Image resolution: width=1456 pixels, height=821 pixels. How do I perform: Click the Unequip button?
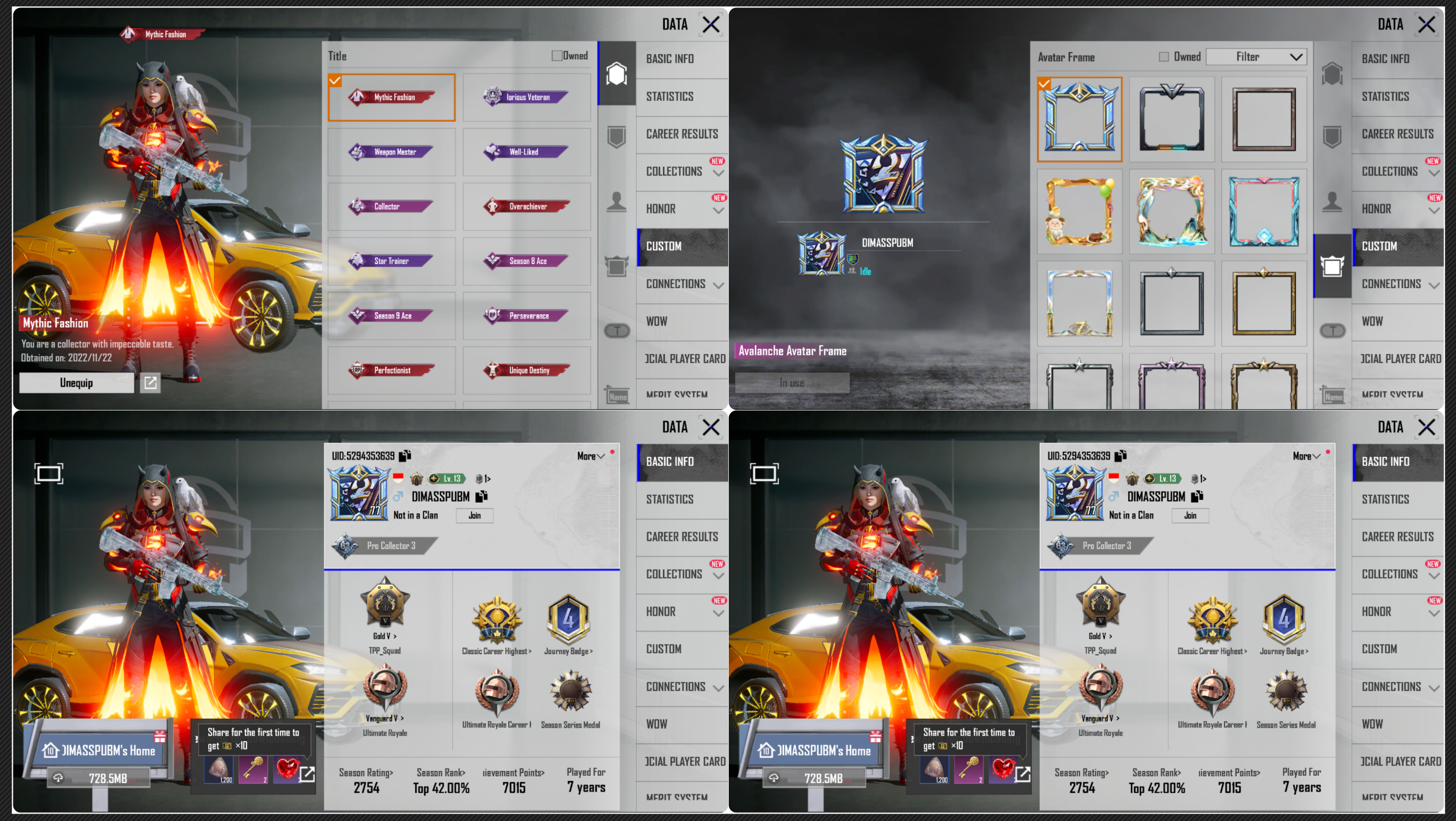point(76,383)
